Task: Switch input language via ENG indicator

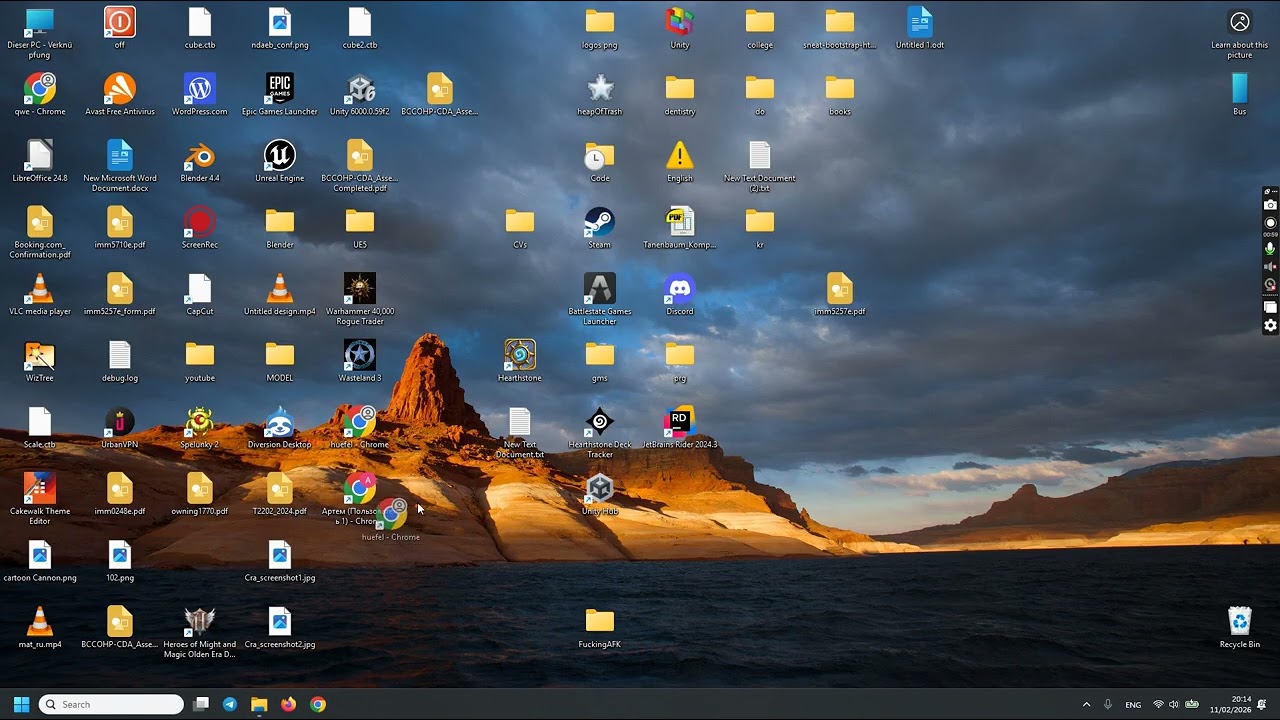Action: (1133, 704)
